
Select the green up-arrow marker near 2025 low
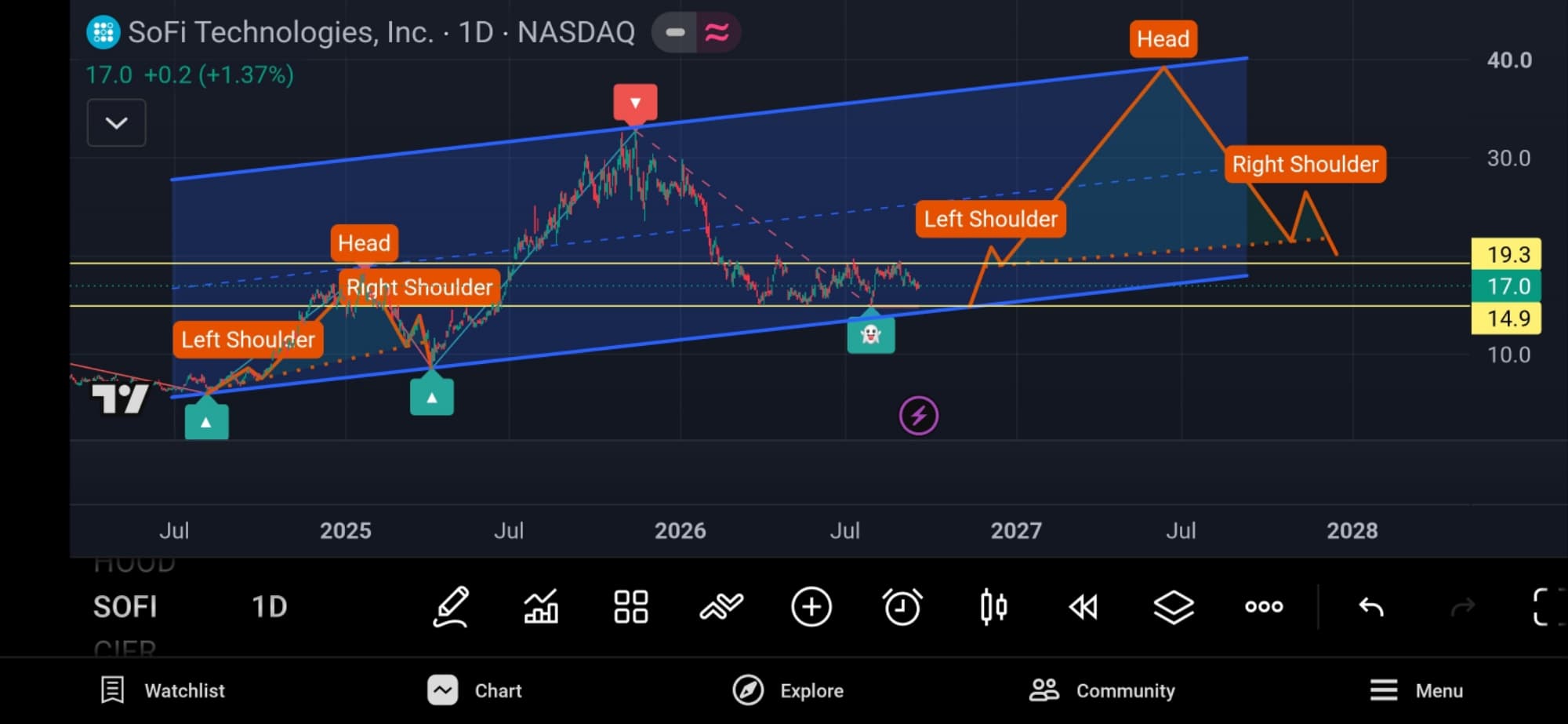click(432, 396)
